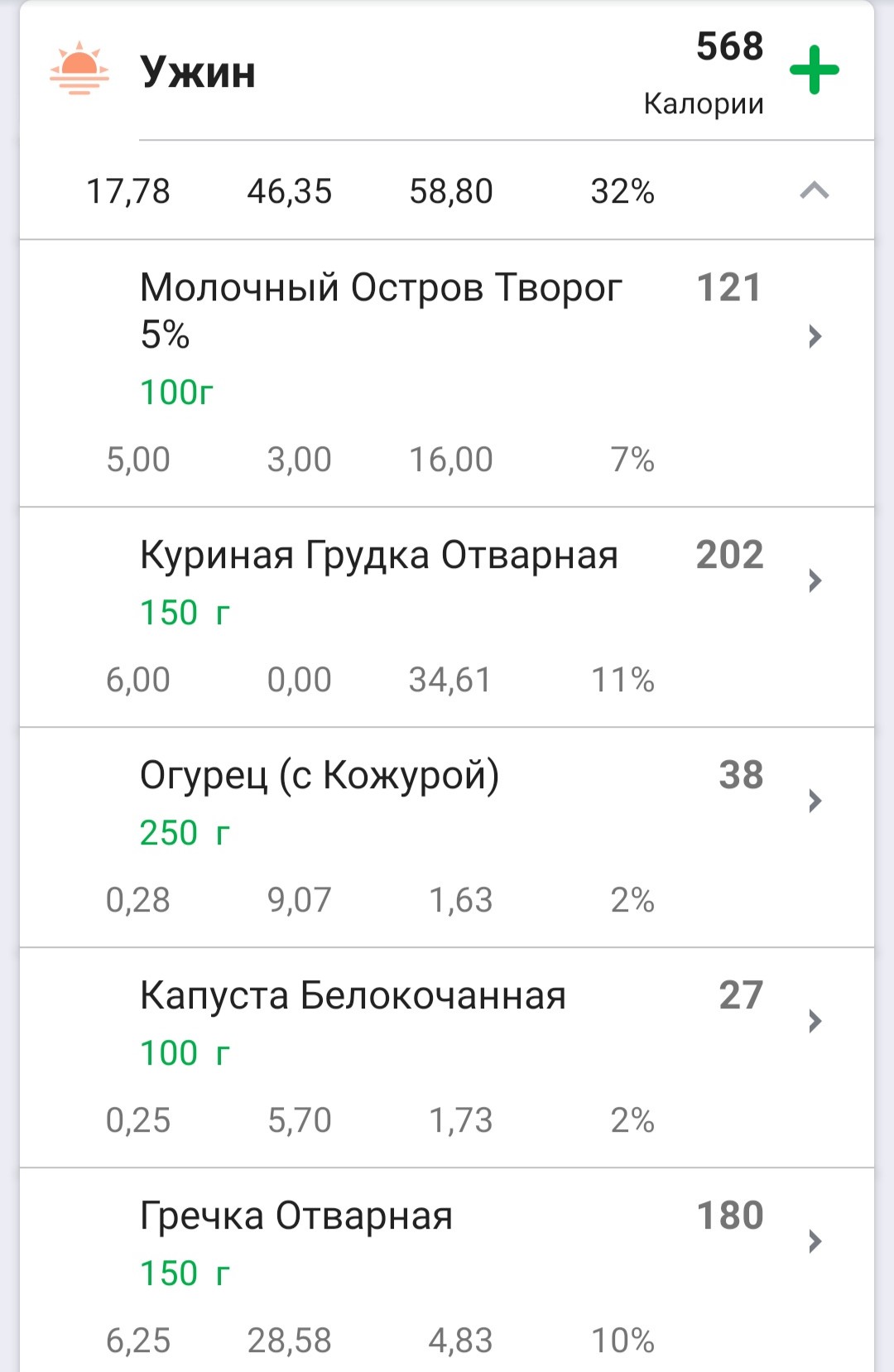Open Куриная Грудка Отварная entry
Image resolution: width=894 pixels, height=1372 pixels.
click(x=379, y=555)
